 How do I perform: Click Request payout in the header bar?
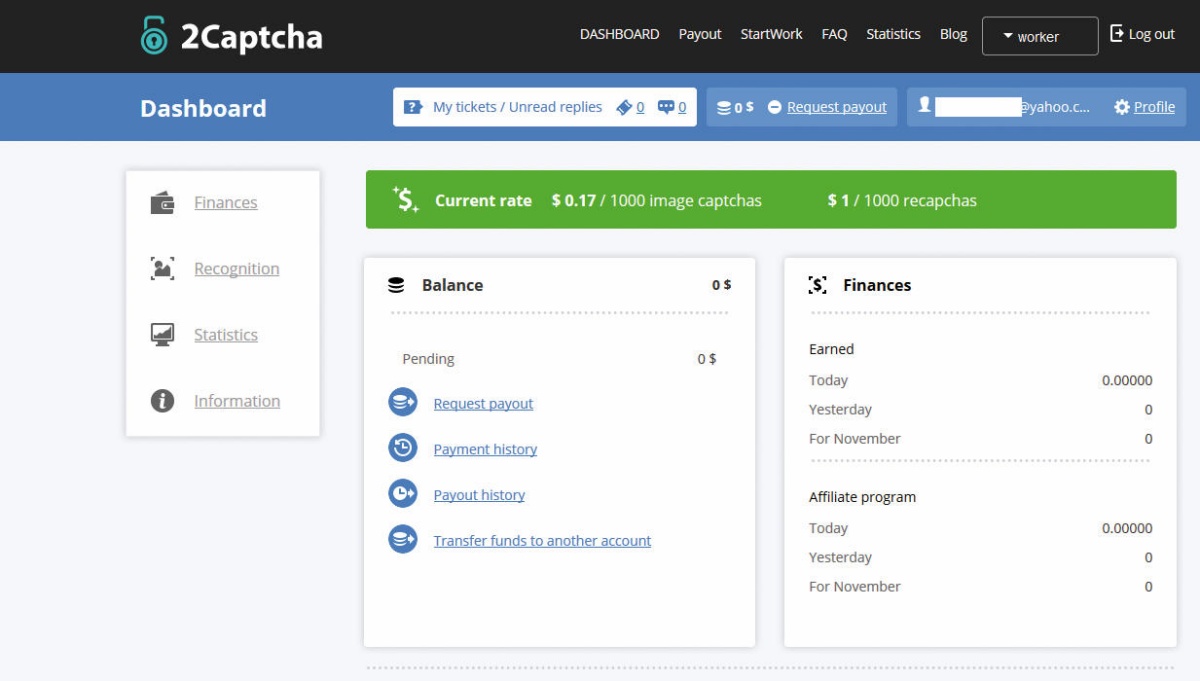pyautogui.click(x=837, y=107)
